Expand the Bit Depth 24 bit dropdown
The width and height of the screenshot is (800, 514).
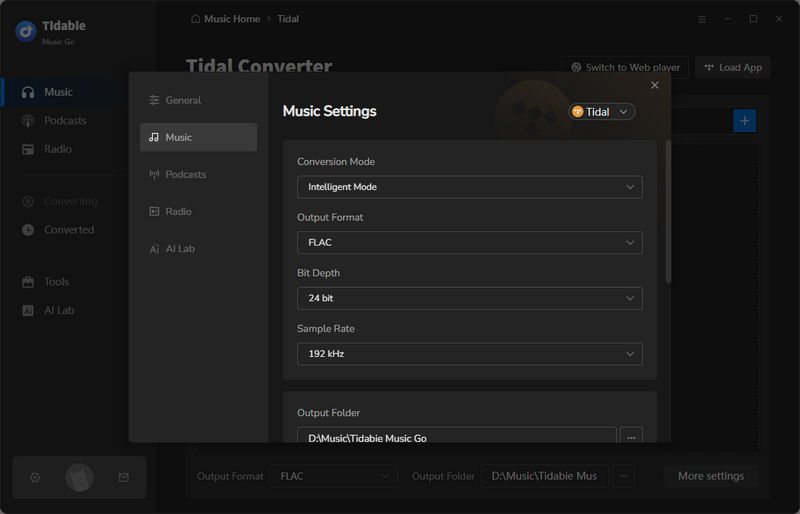[469, 298]
